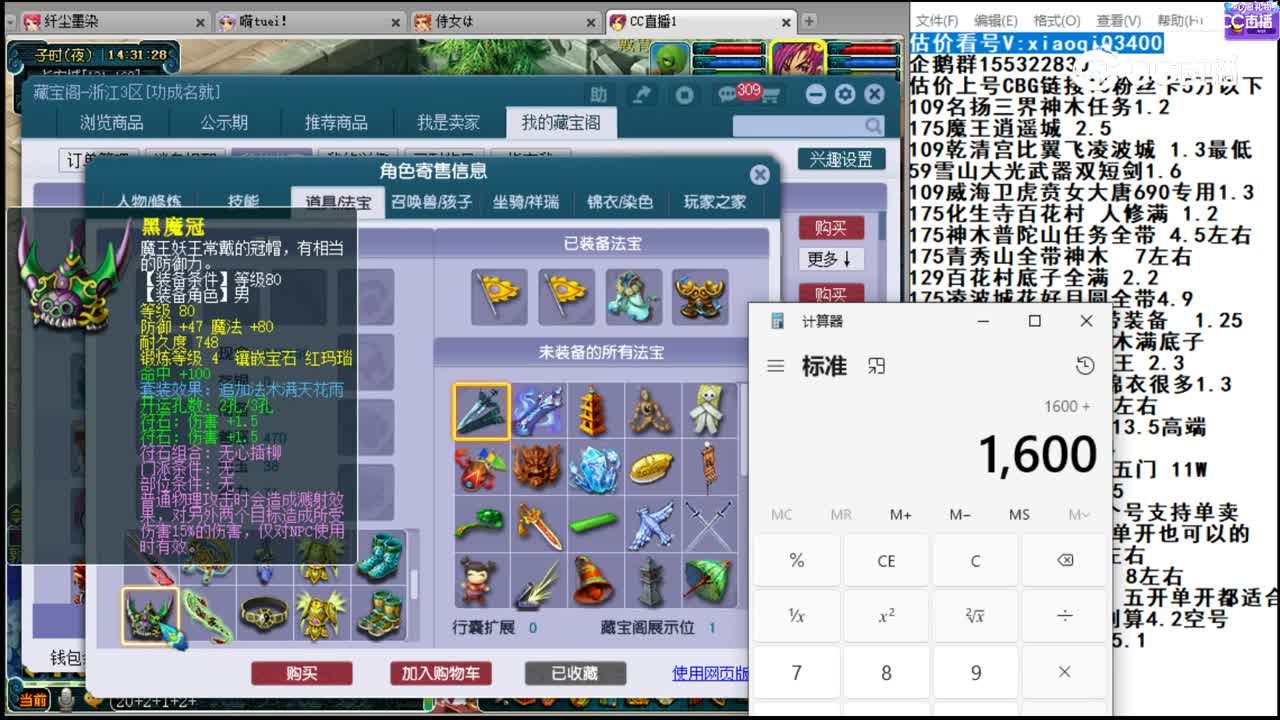The image size is (1280, 720).
Task: Open the 玩家之家 tab
Action: pyautogui.click(x=715, y=202)
